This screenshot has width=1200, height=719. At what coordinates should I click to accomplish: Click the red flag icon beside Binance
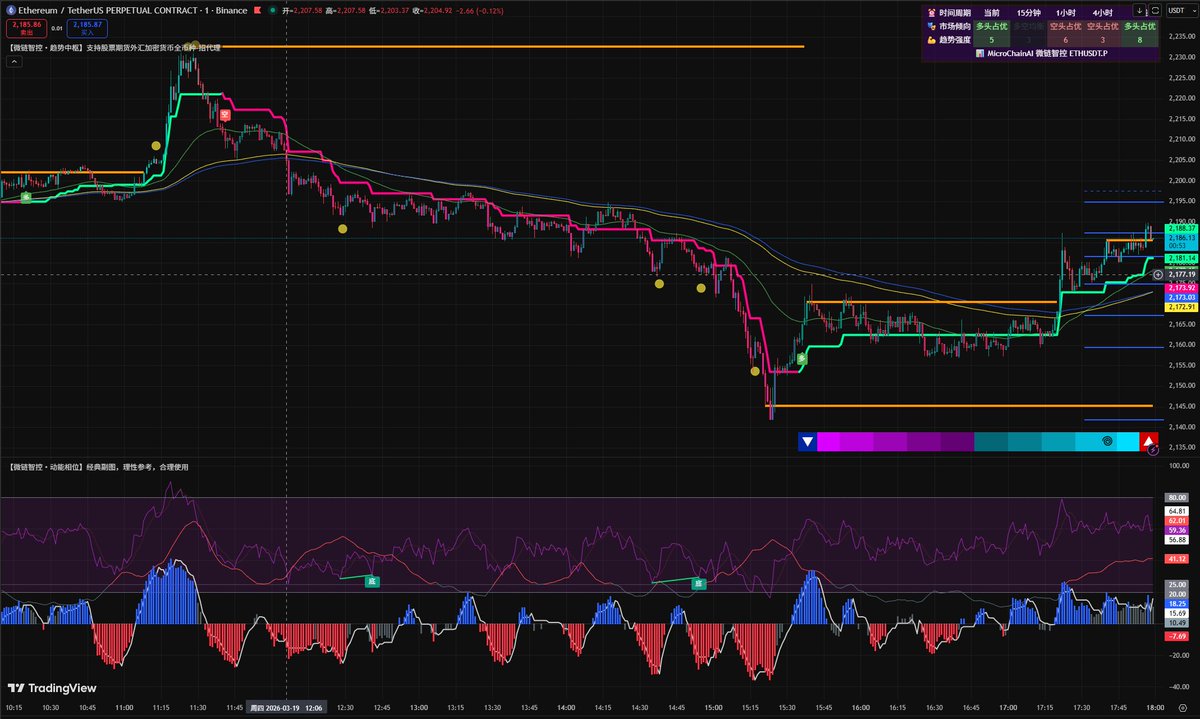pyautogui.click(x=257, y=9)
